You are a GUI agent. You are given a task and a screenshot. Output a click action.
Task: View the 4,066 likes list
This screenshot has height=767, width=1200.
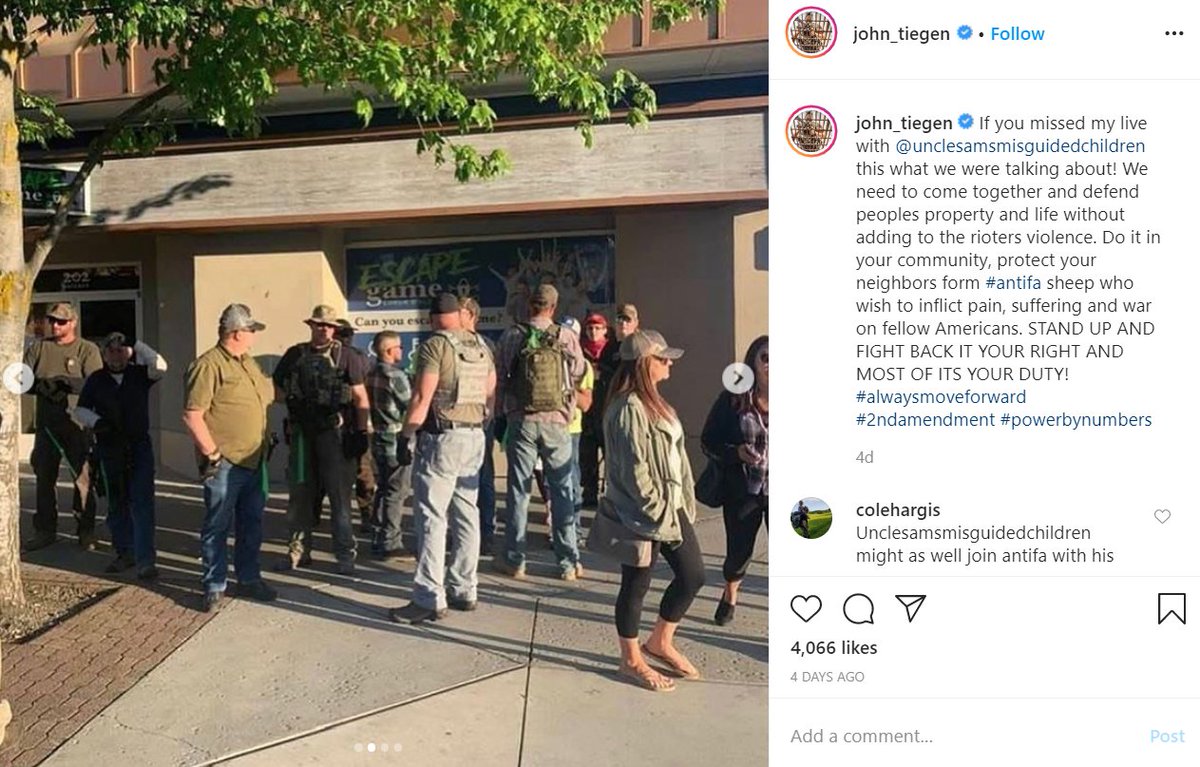pyautogui.click(x=834, y=648)
